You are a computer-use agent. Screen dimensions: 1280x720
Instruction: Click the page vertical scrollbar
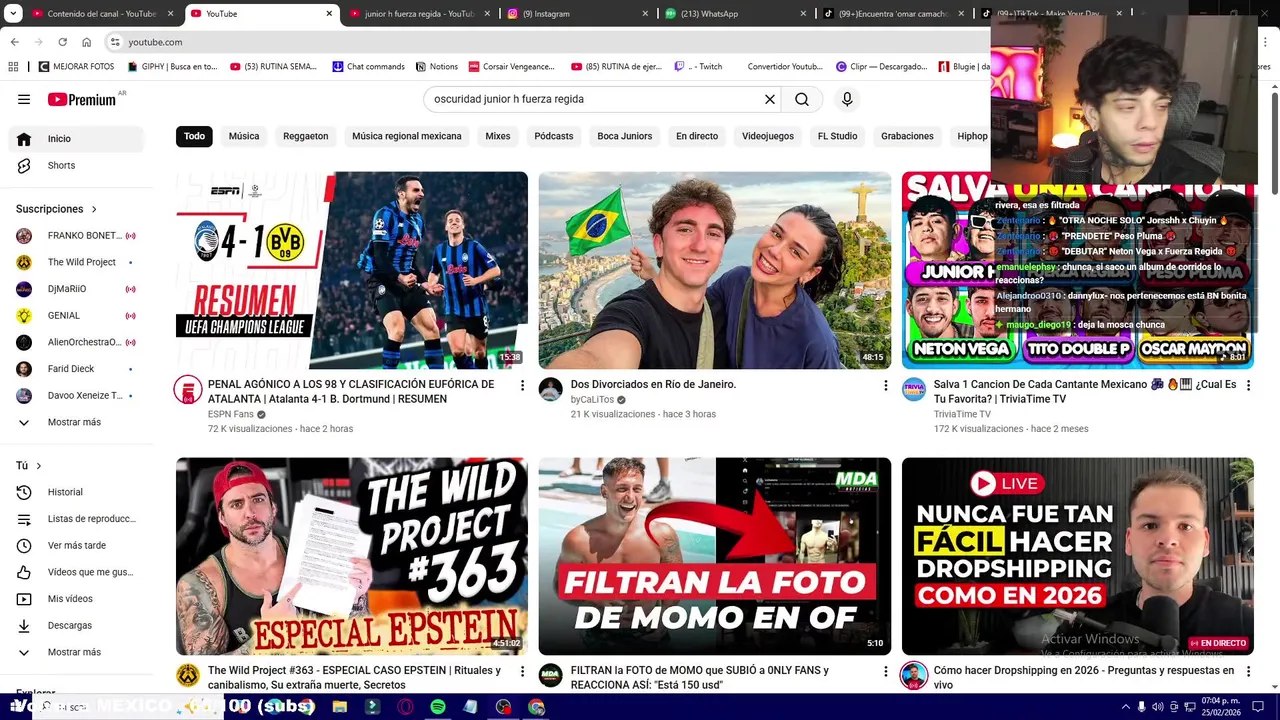pos(1274,144)
